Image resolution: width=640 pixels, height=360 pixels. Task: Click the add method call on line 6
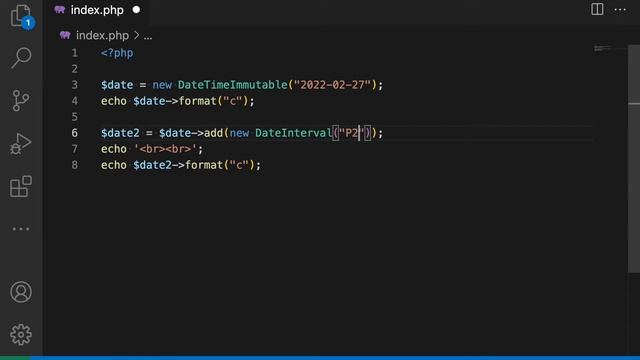tap(213, 133)
